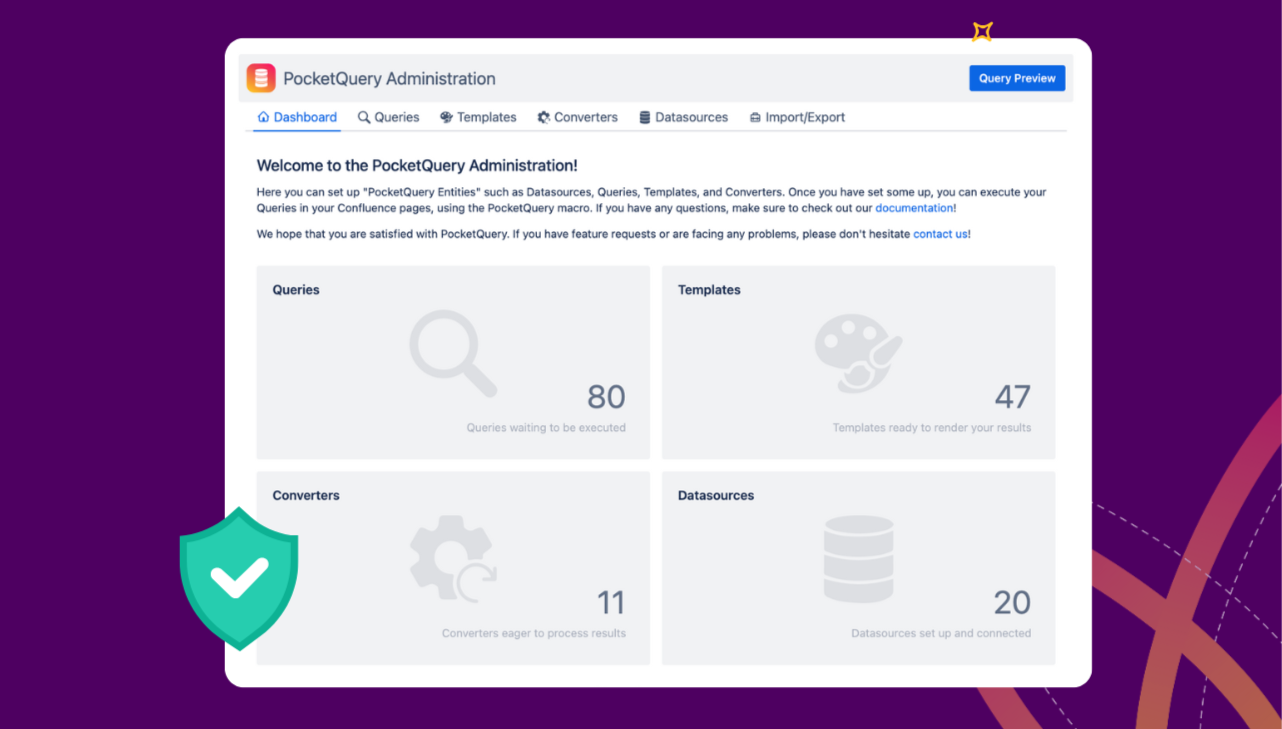This screenshot has width=1282, height=729.
Task: Click the gear icon in Converters card
Action: click(452, 558)
